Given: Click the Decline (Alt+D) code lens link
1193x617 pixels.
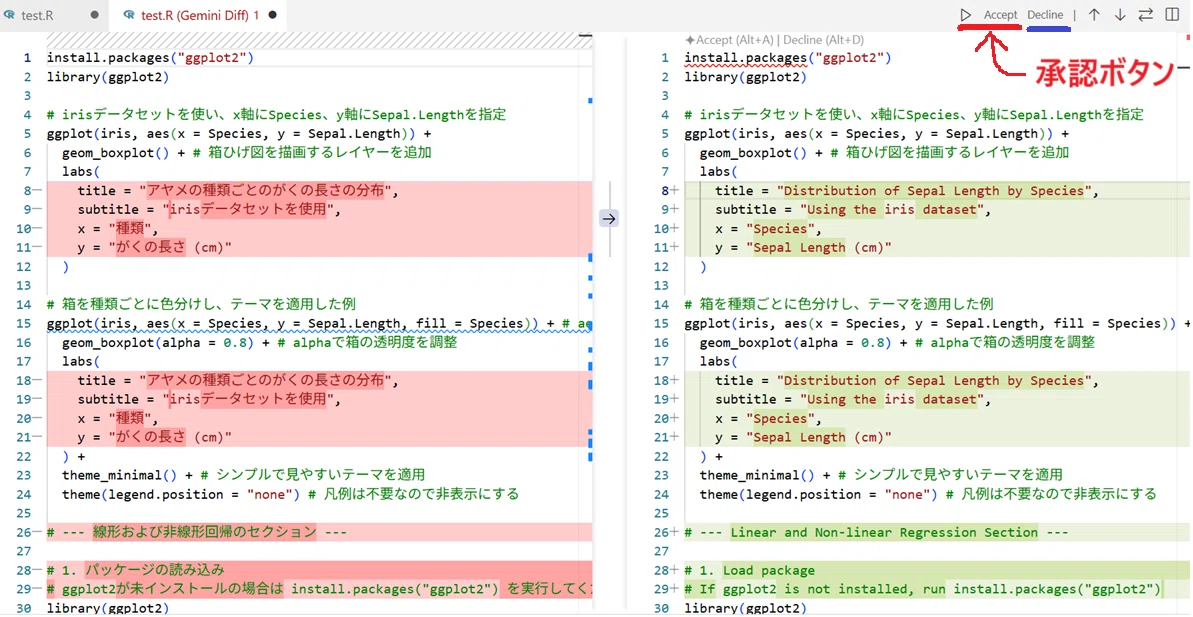Looking at the screenshot, I should (x=823, y=40).
